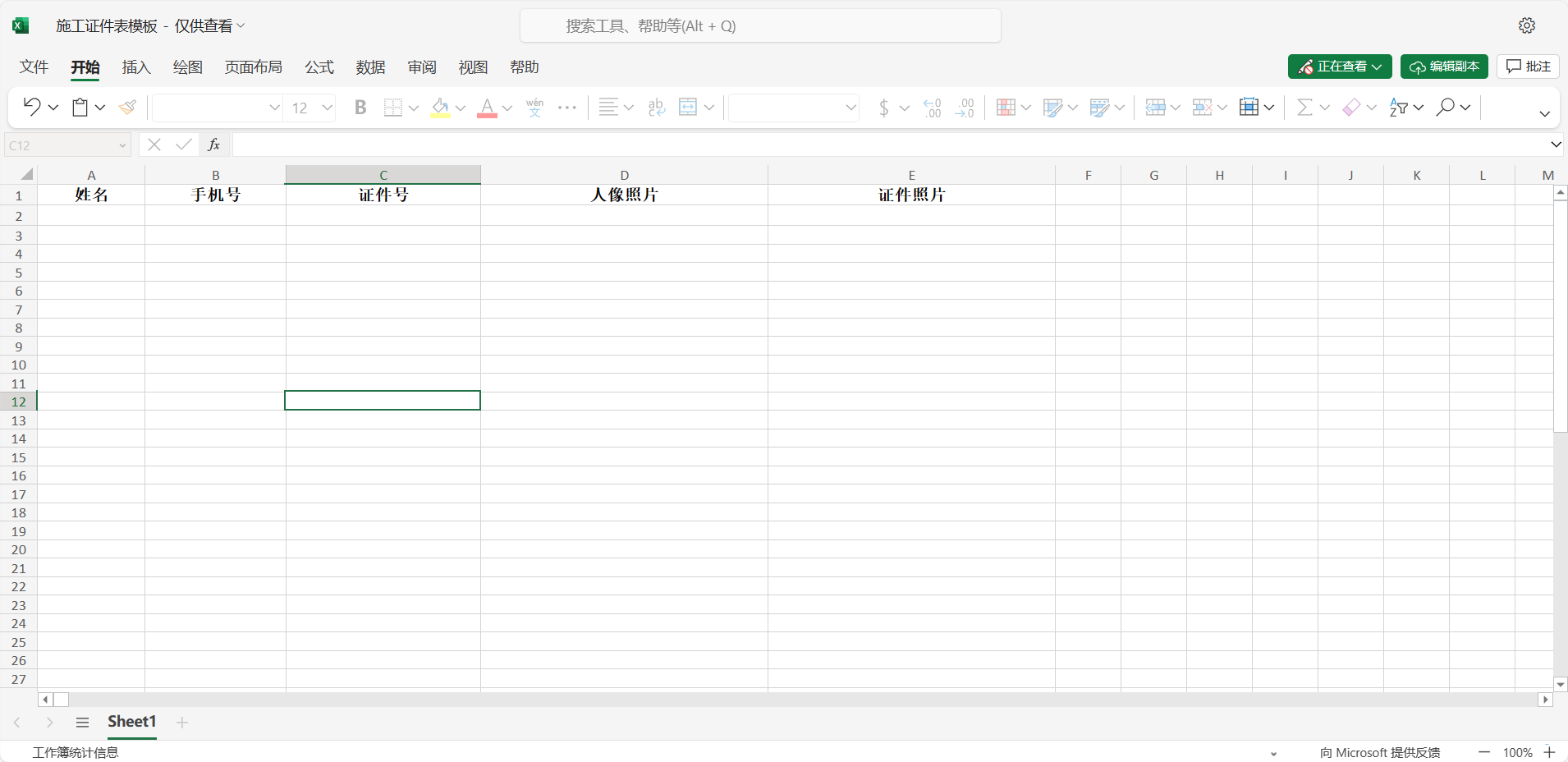Click the Insert cells icon
Viewport: 1568px width, 762px height.
pyautogui.click(x=1155, y=107)
